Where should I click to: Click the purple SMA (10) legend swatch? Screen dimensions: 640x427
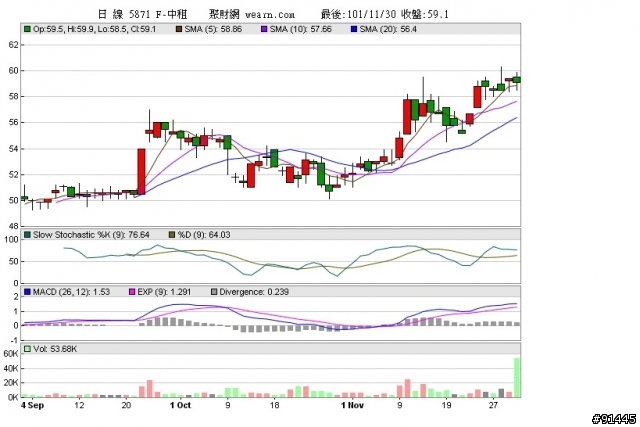tap(264, 29)
